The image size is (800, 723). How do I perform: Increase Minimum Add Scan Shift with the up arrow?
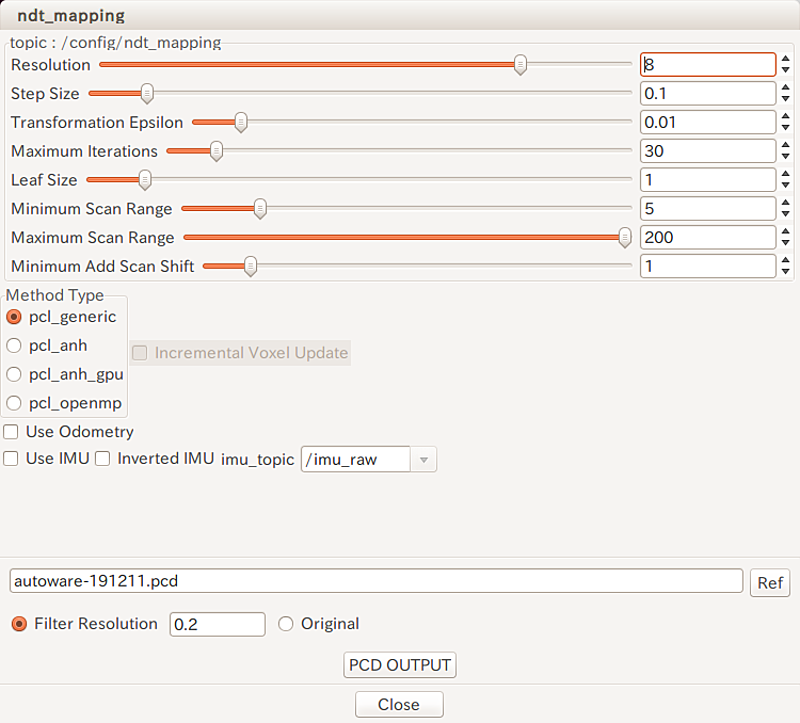[x=786, y=261]
